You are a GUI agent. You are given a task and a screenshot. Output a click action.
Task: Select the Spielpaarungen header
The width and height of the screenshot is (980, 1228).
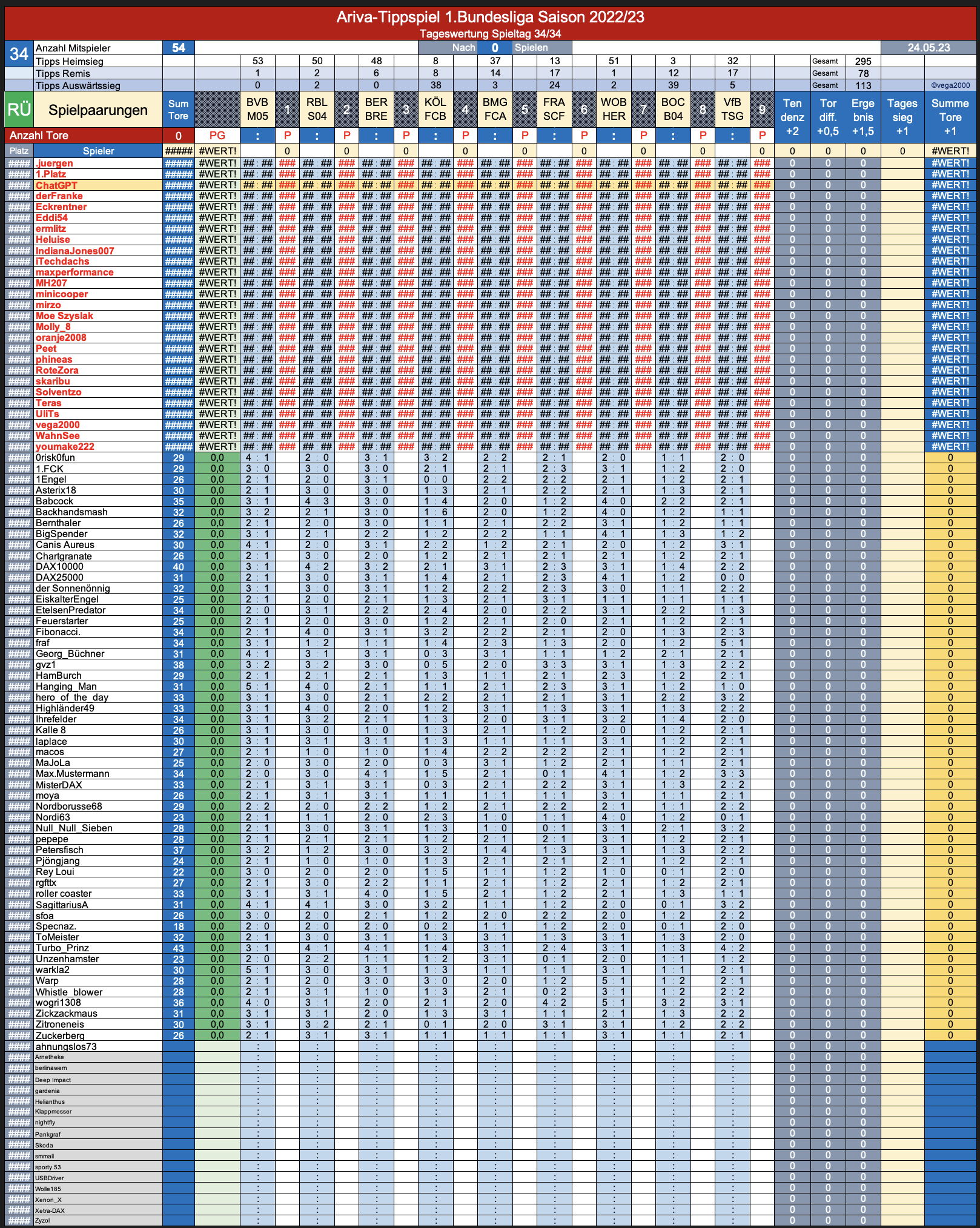pyautogui.click(x=98, y=110)
